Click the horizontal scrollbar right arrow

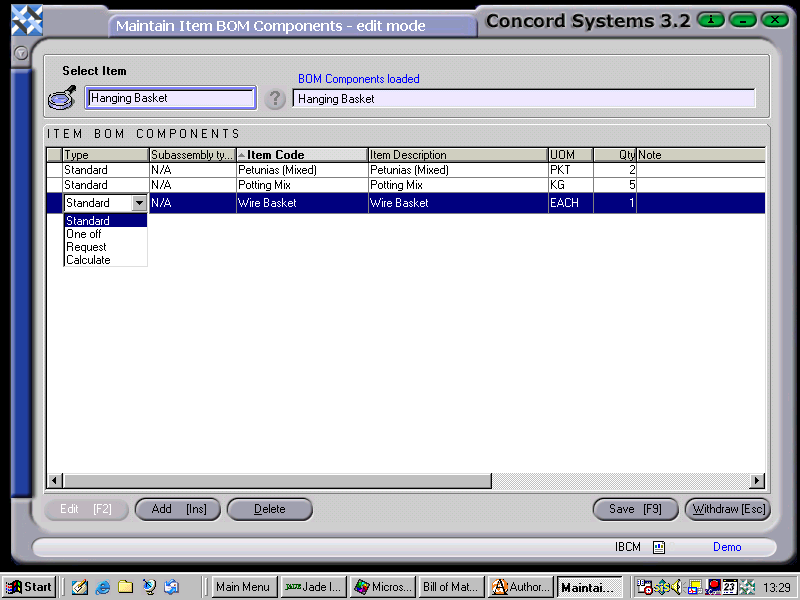tap(758, 481)
